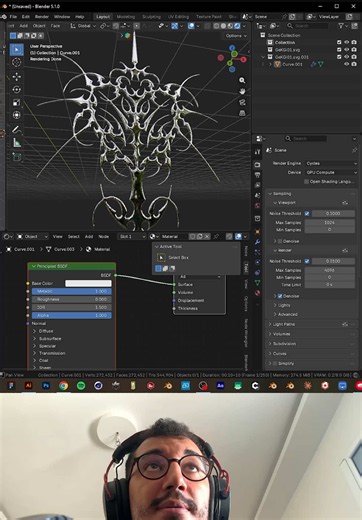362x520 pixels.
Task: Select the Add Cube tool
Action: [16, 157]
